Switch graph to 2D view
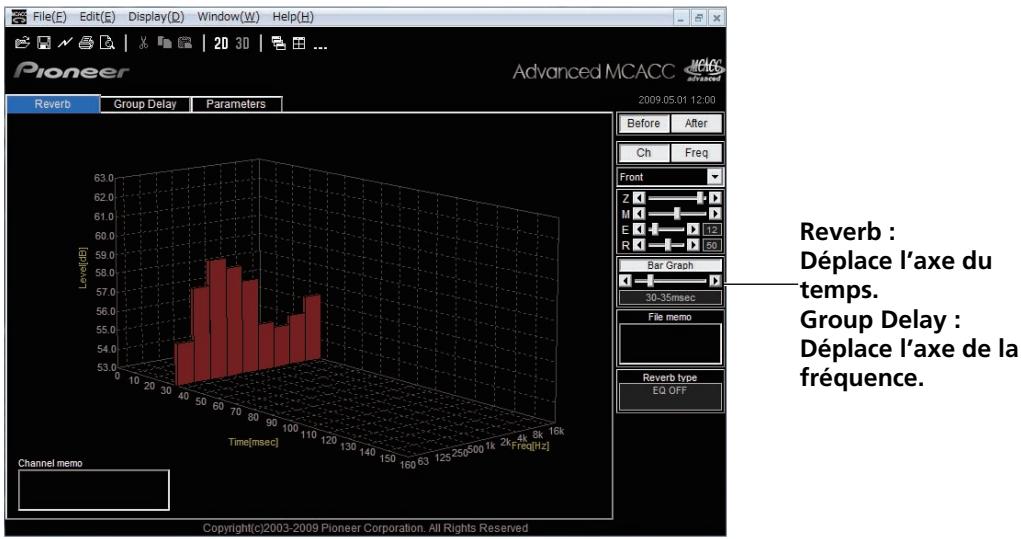 pos(221,44)
